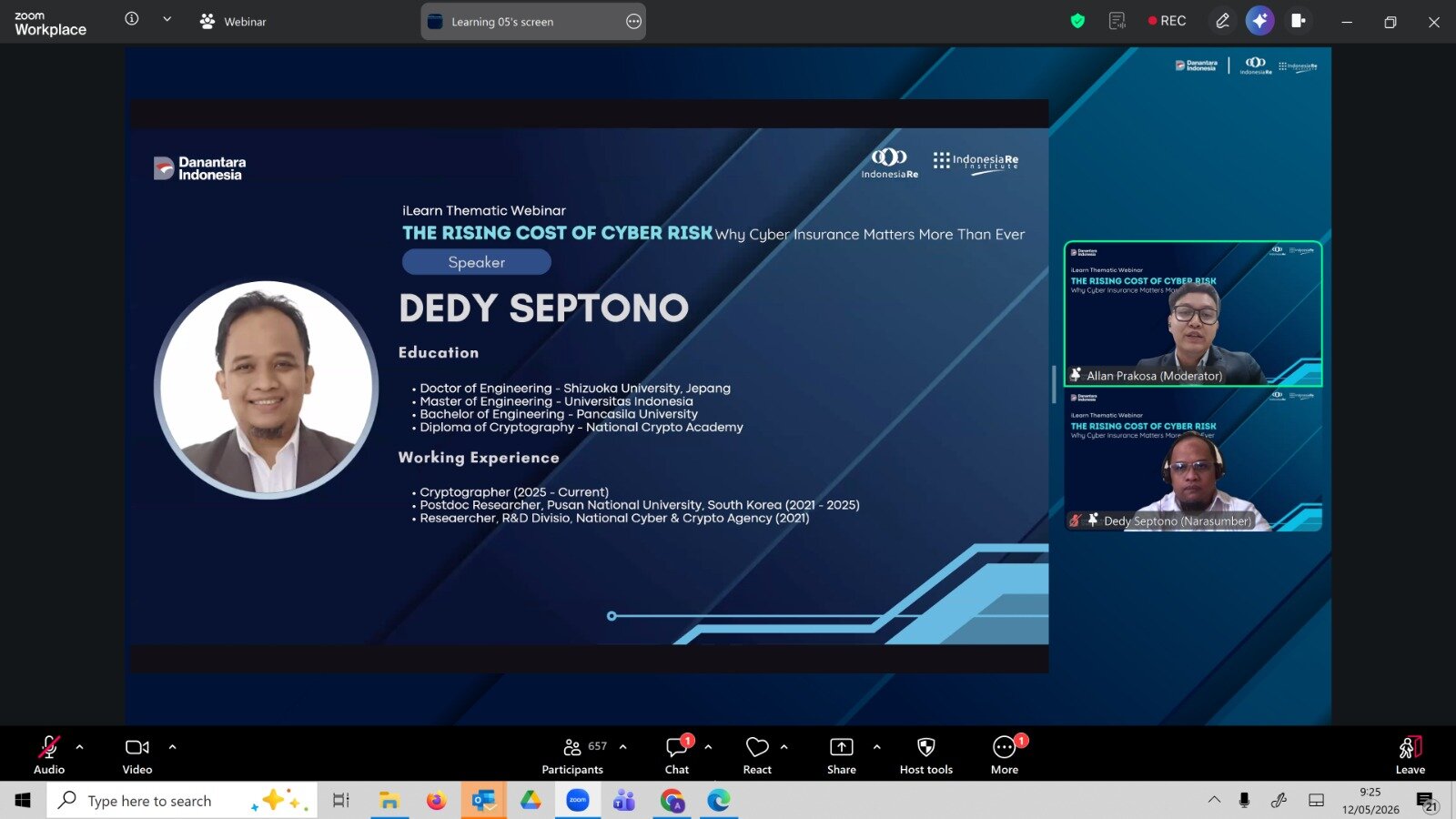The width and height of the screenshot is (1456, 819).
Task: Click the REC recording indicator
Action: [x=1167, y=21]
